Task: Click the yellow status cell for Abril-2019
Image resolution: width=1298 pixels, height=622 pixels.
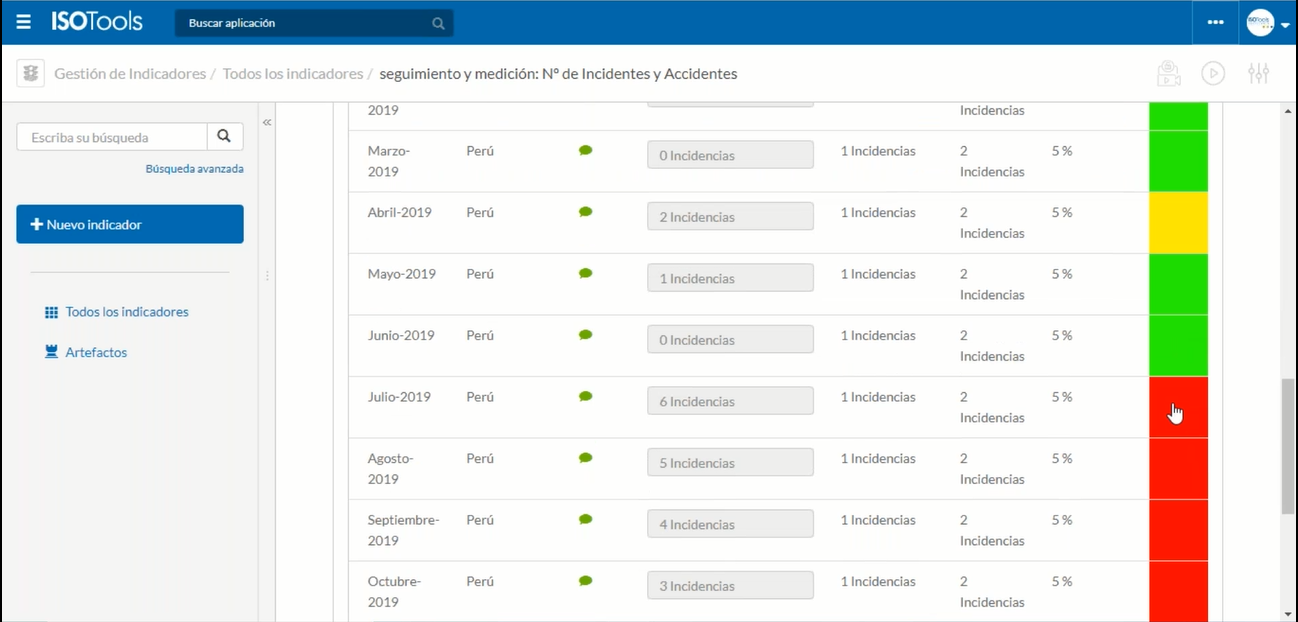Action: point(1178,223)
